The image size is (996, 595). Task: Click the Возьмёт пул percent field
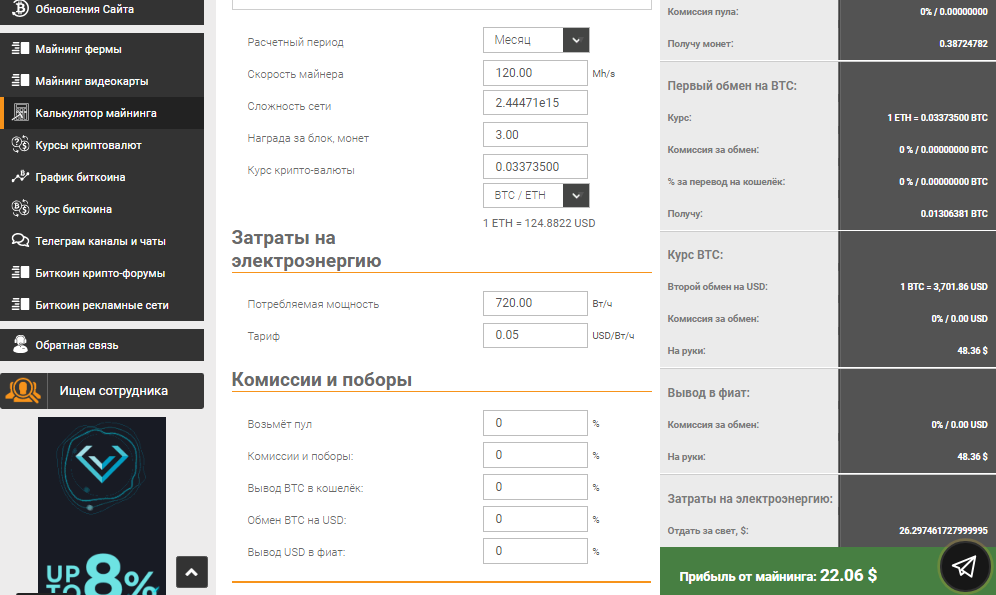tap(535, 423)
